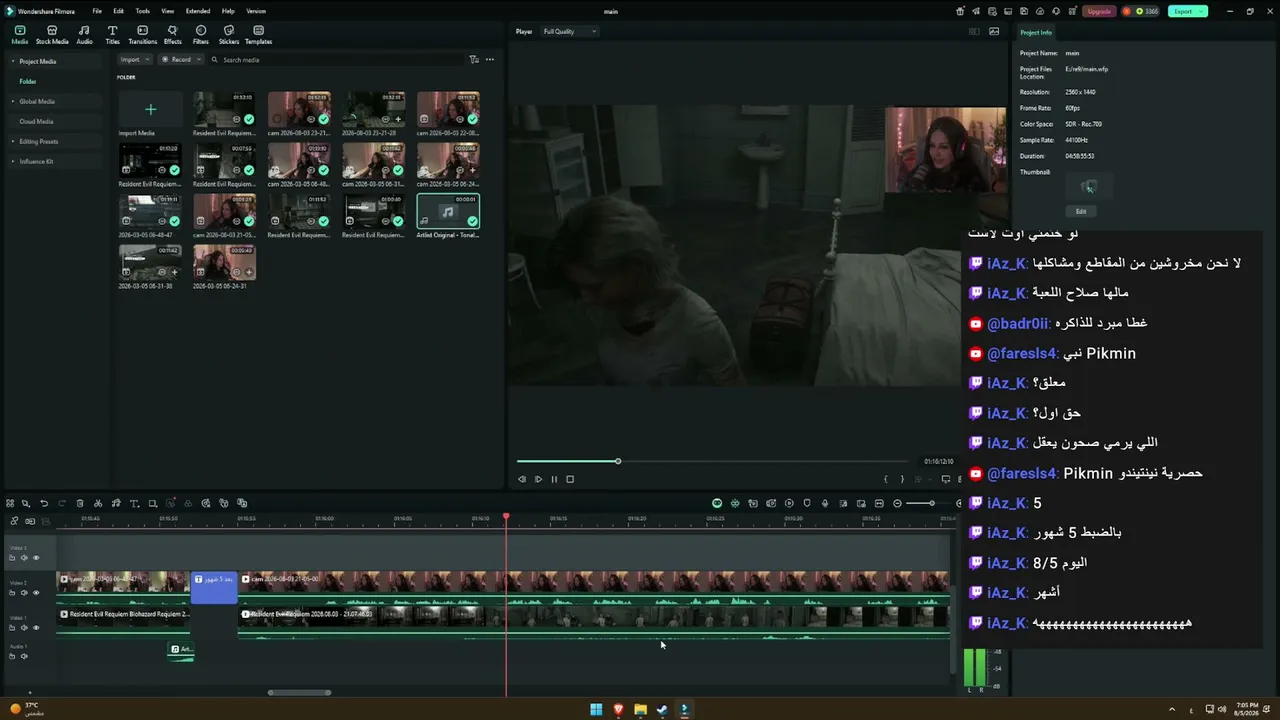Mute the Audio 1 track
This screenshot has width=1280, height=720.
[x=24, y=657]
